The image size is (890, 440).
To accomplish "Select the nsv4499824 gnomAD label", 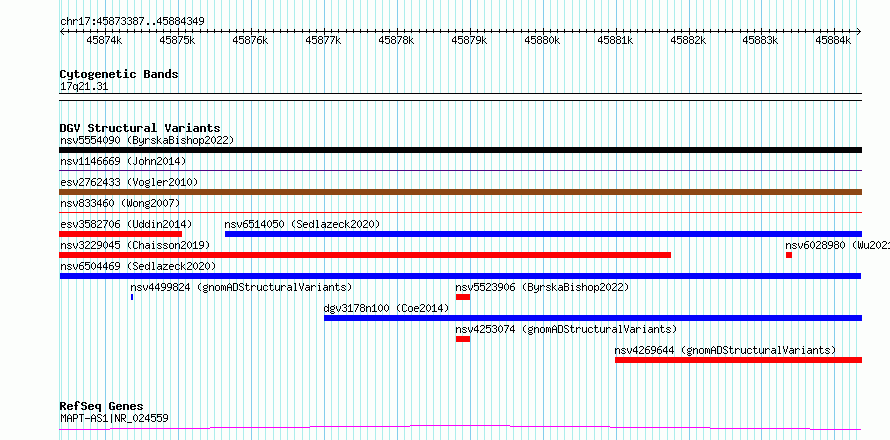I will click(x=241, y=287).
